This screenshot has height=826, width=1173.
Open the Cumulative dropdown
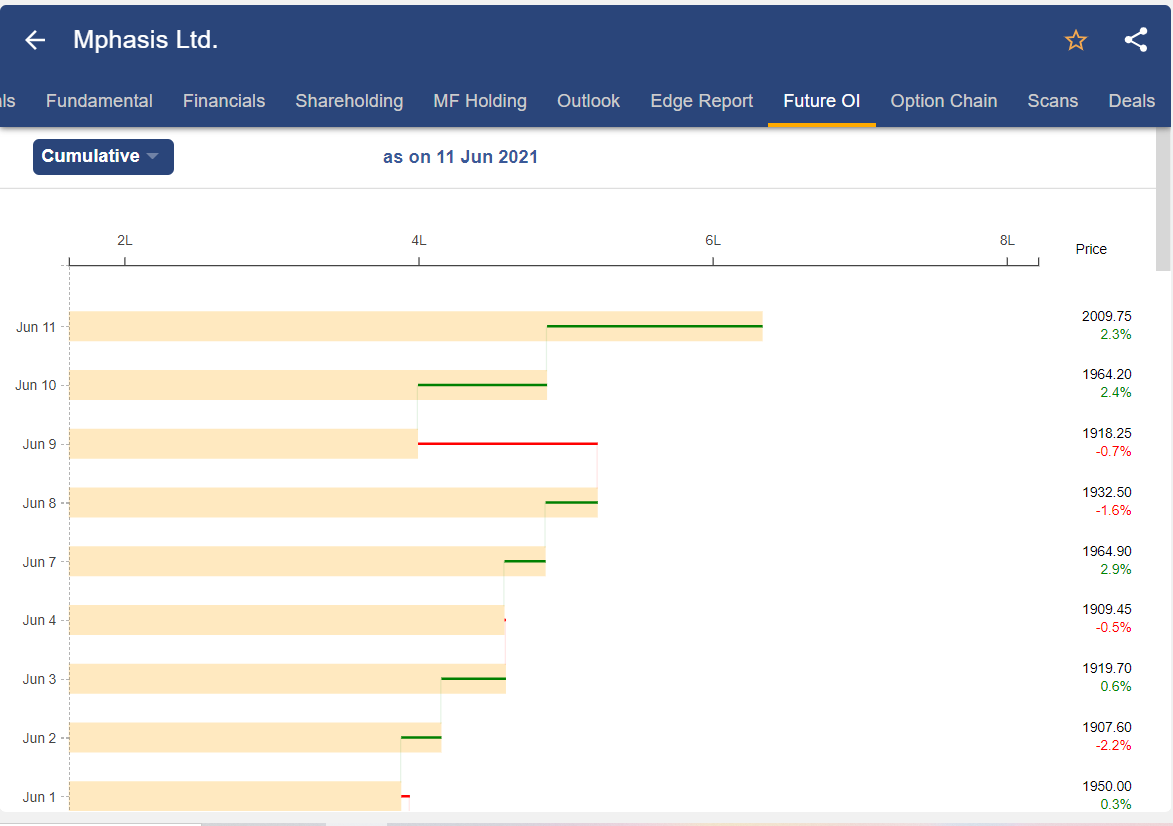coord(103,156)
